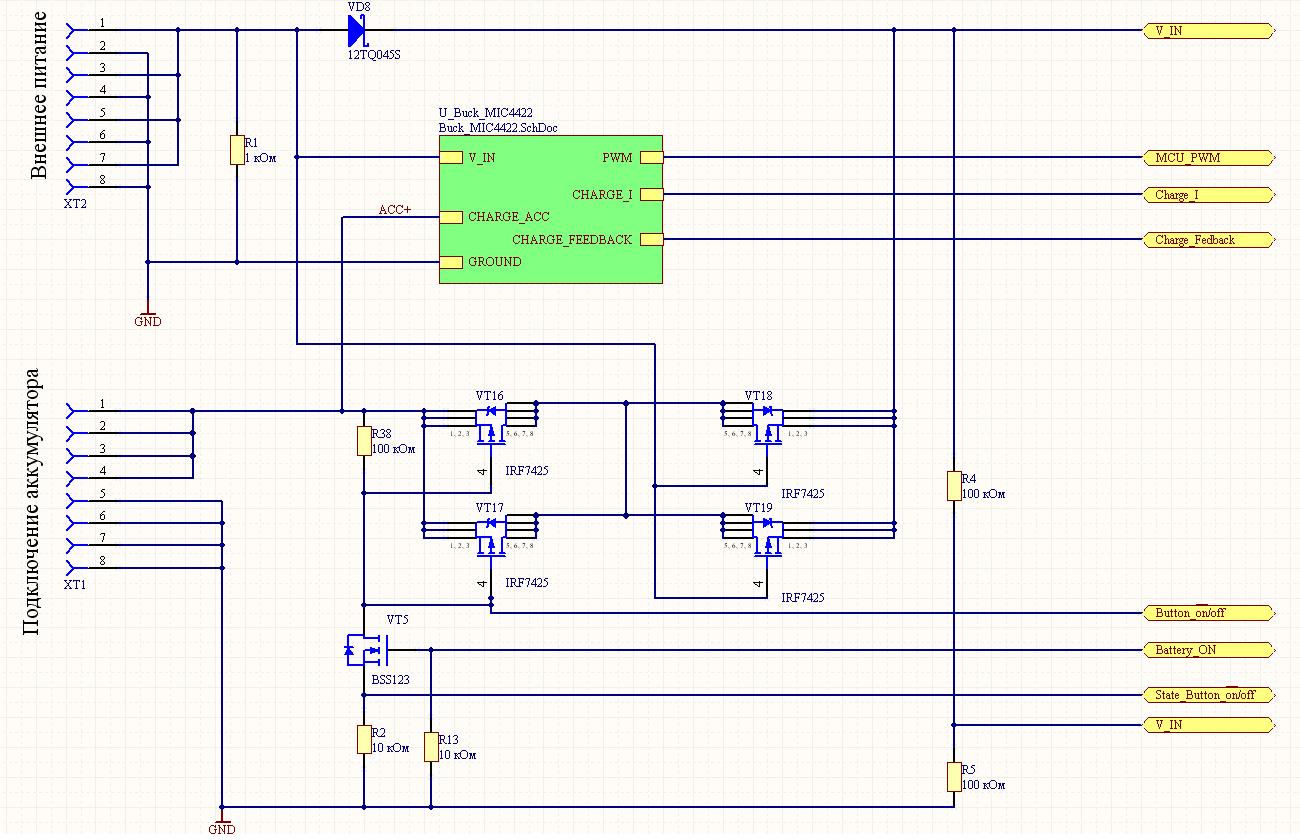Viewport: 1300px width, 840px height.
Task: Click the '10 кОм' value of R13
Action: tap(457, 754)
